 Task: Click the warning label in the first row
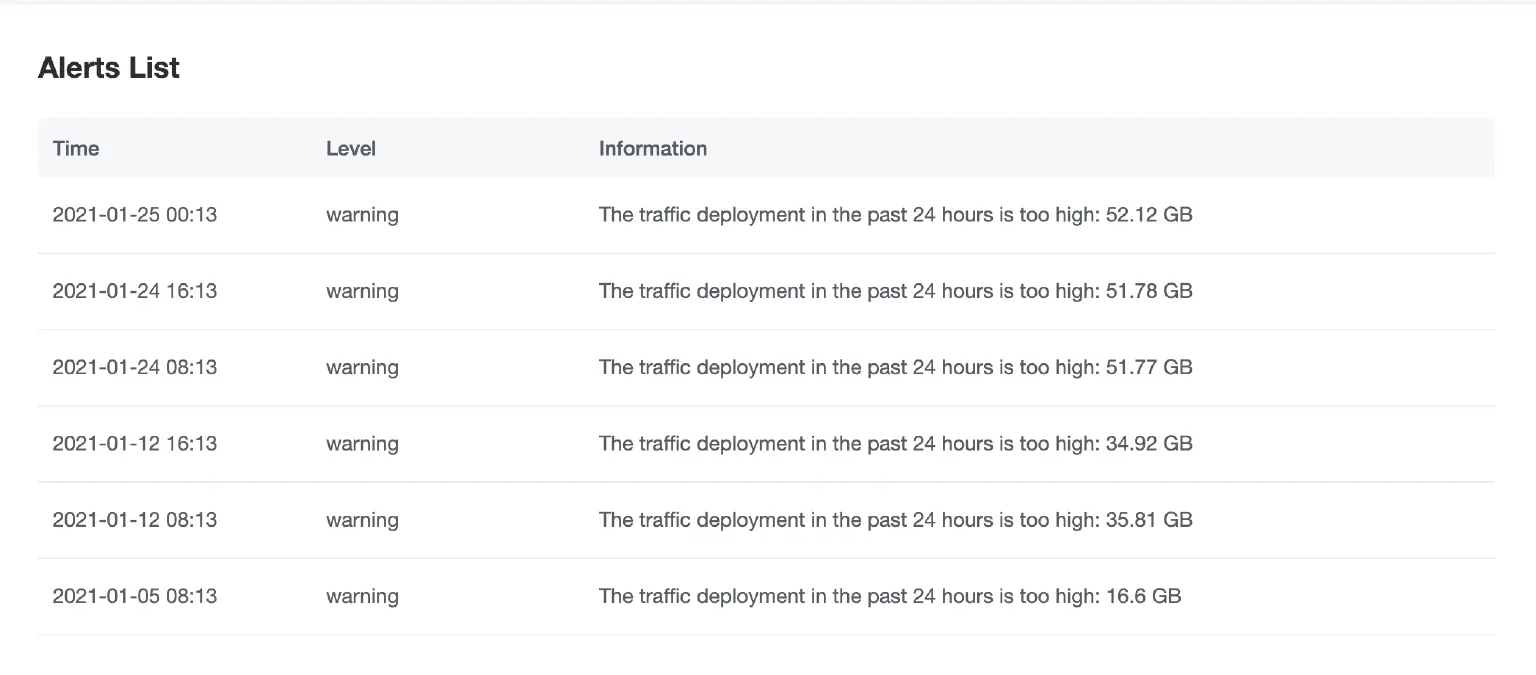tap(362, 214)
